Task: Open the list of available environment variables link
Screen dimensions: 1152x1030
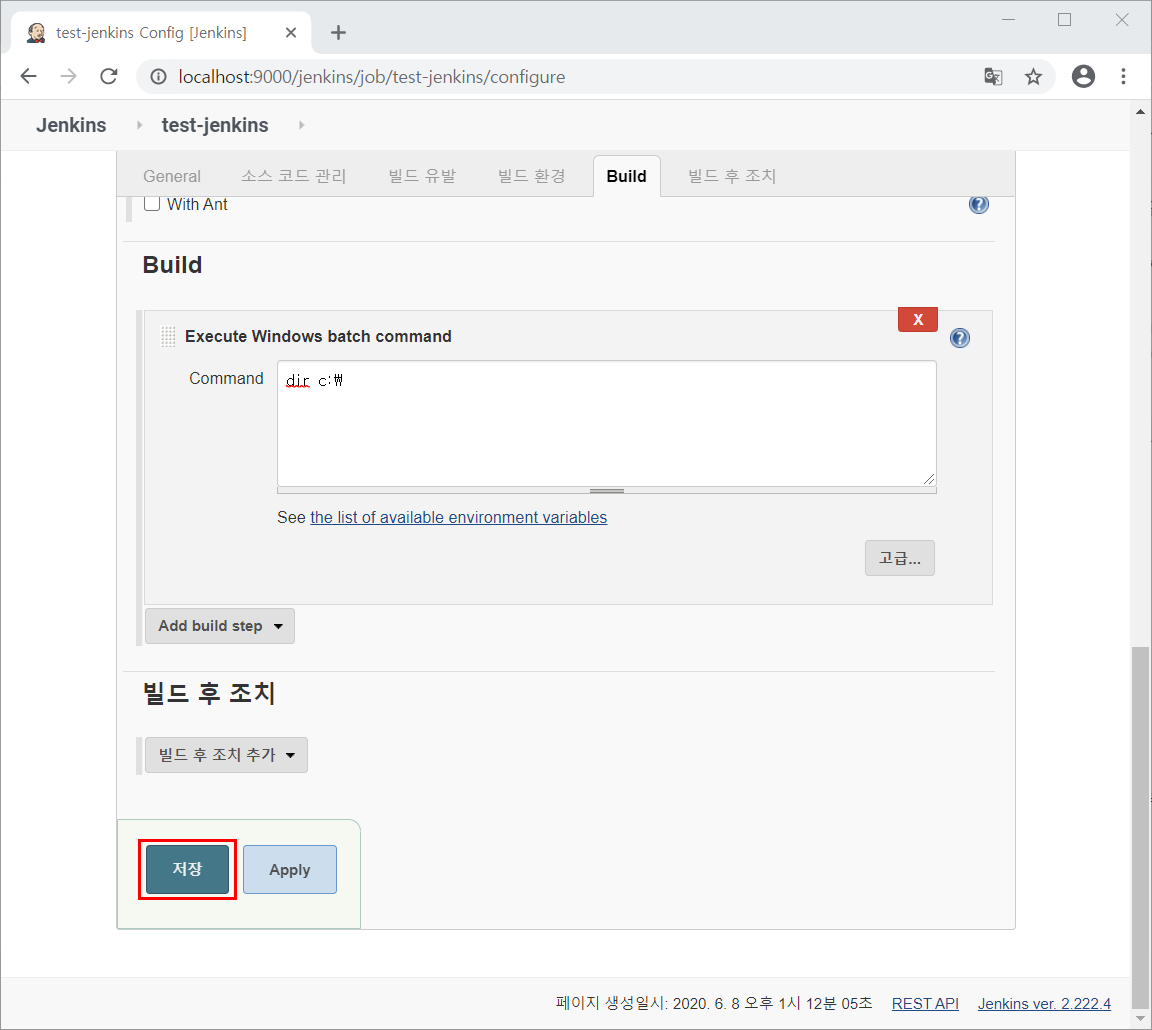Action: point(458,517)
